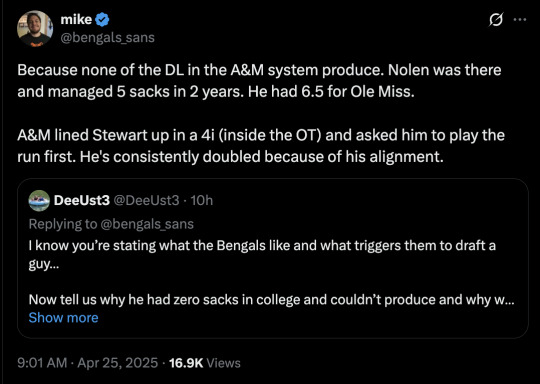Click the blue verified badge next to mike
The height and width of the screenshot is (384, 540).
click(x=102, y=20)
